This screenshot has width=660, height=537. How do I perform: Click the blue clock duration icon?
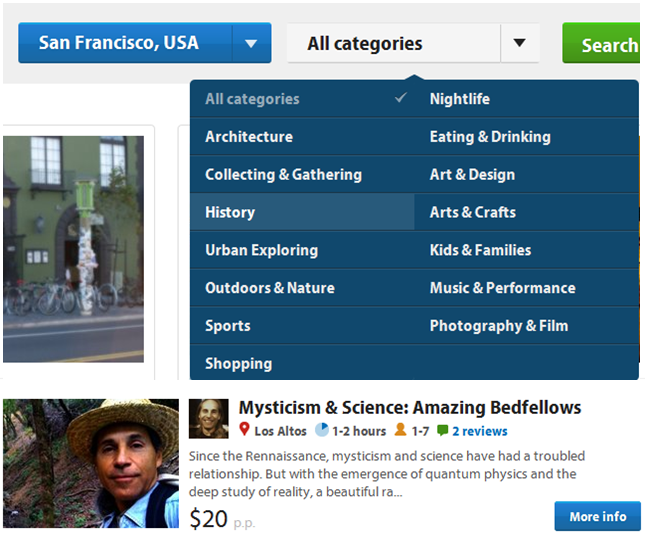tap(321, 431)
